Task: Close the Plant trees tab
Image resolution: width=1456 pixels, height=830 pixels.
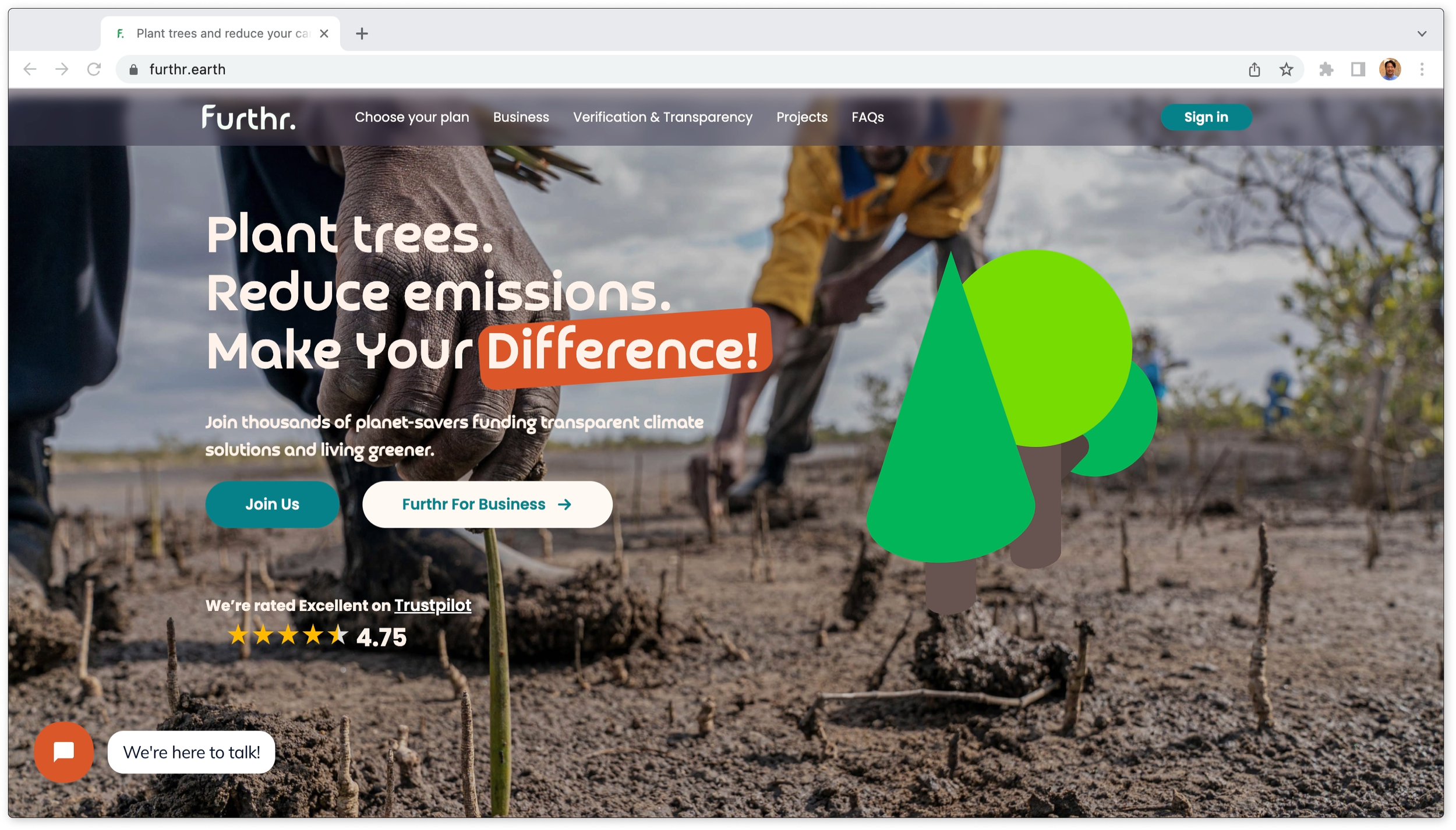Action: point(324,34)
